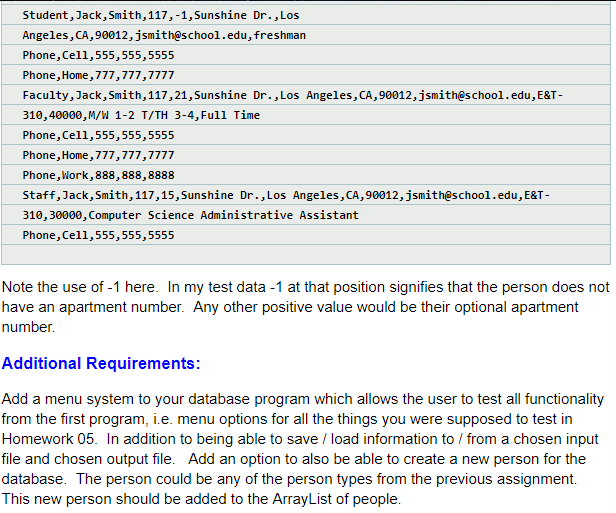Click the first "Phone,Cell,555,555,5555" row under Student
The image size is (616, 513).
[98, 55]
